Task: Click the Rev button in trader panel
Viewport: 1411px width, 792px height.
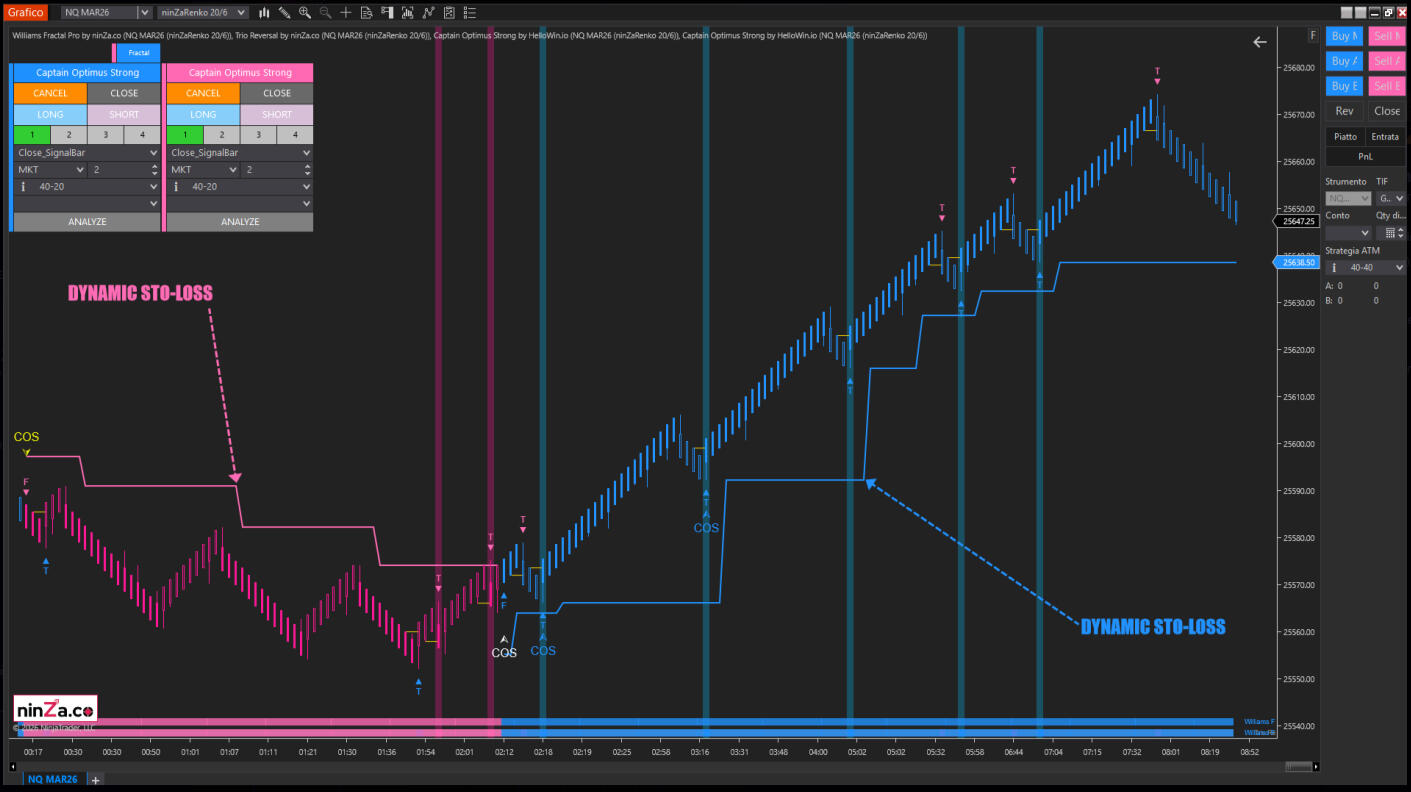Action: click(x=1344, y=111)
